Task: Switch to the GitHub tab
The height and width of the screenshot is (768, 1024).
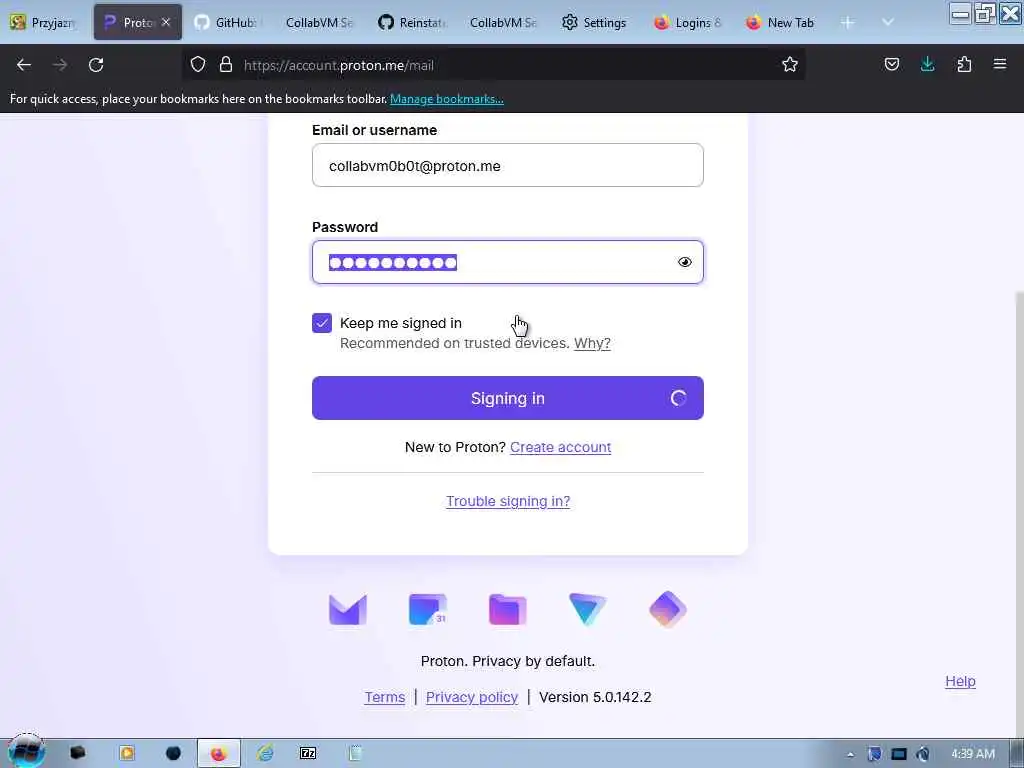Action: 229,22
